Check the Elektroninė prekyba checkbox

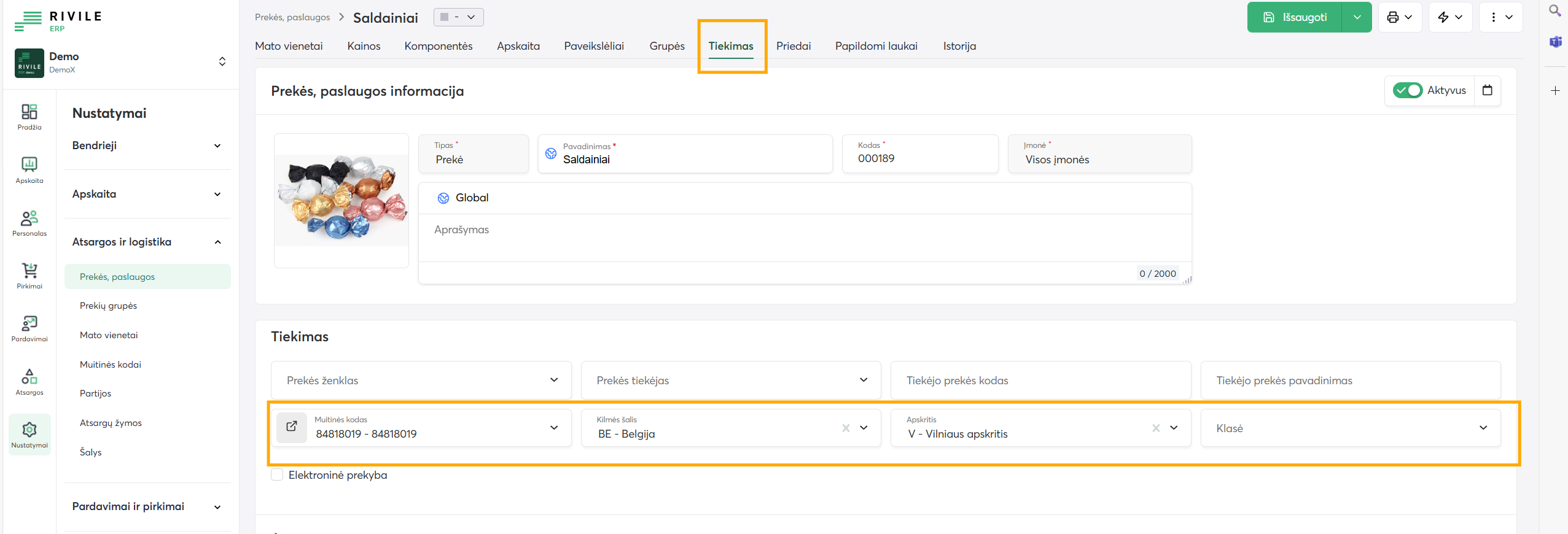tap(277, 475)
